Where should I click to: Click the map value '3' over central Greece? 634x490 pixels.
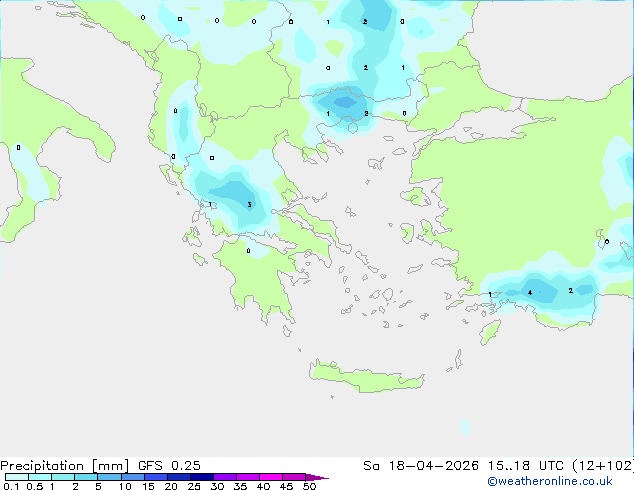click(x=249, y=205)
